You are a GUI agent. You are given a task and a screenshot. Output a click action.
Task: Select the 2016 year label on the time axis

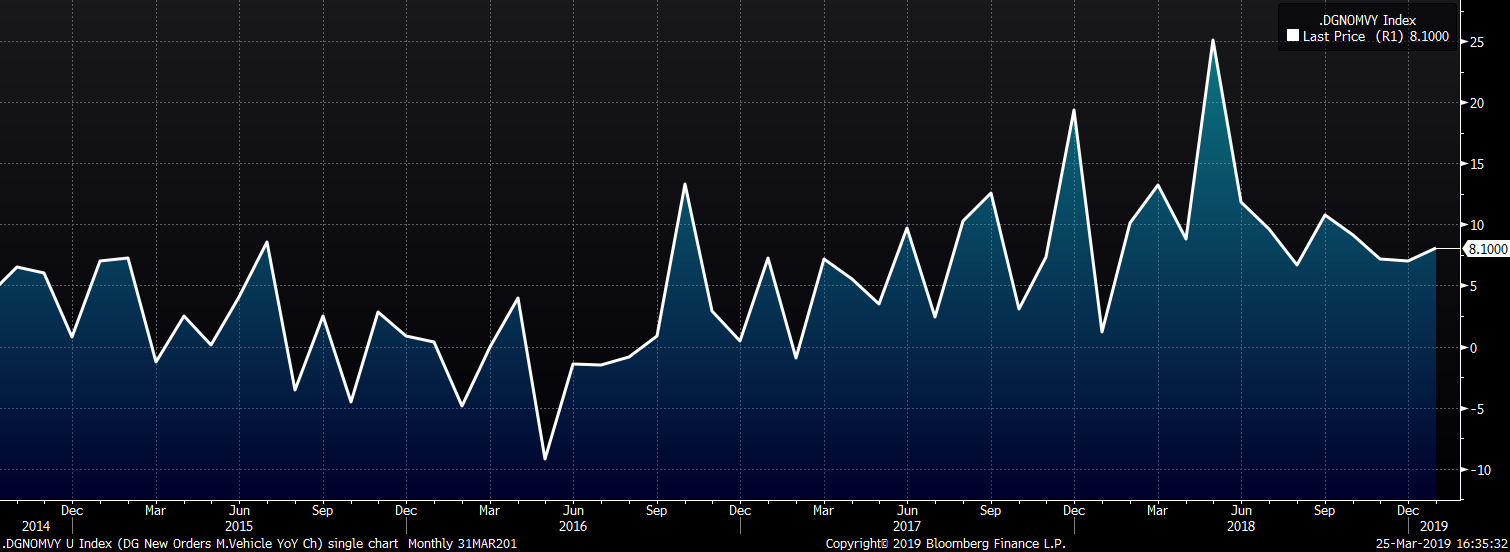[x=573, y=526]
